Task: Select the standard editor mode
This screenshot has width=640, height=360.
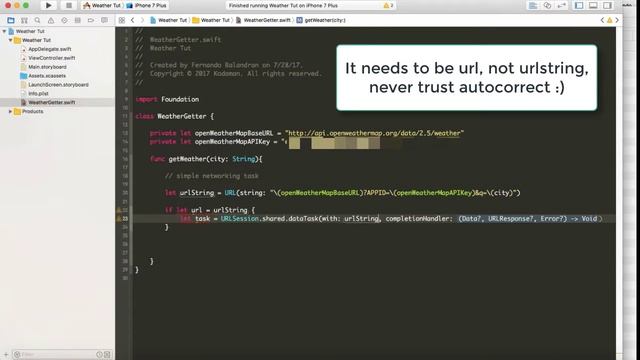Action: click(x=533, y=5)
